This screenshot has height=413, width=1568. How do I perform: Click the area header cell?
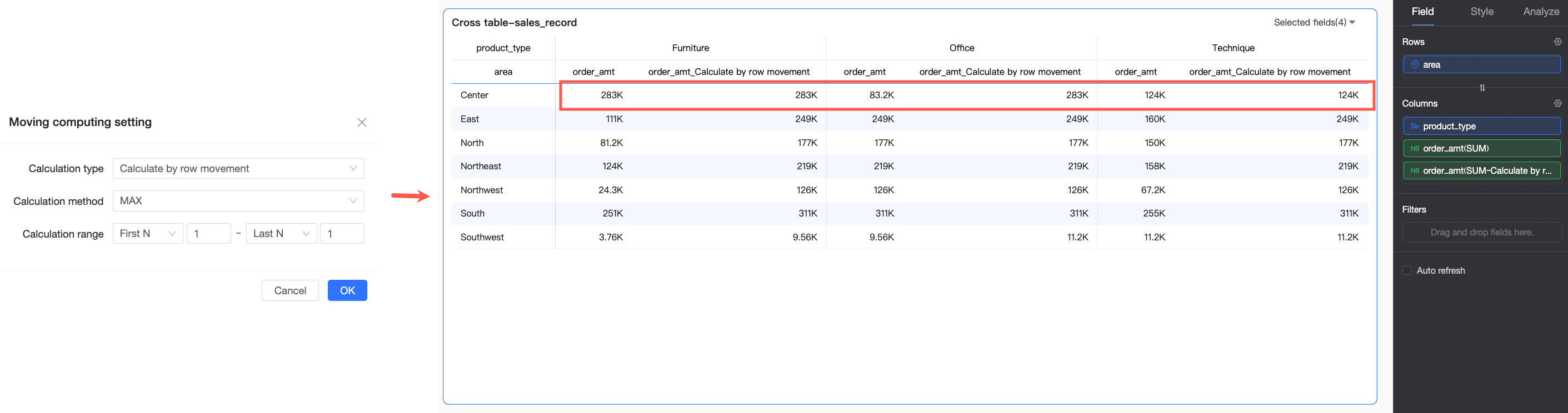(x=503, y=72)
